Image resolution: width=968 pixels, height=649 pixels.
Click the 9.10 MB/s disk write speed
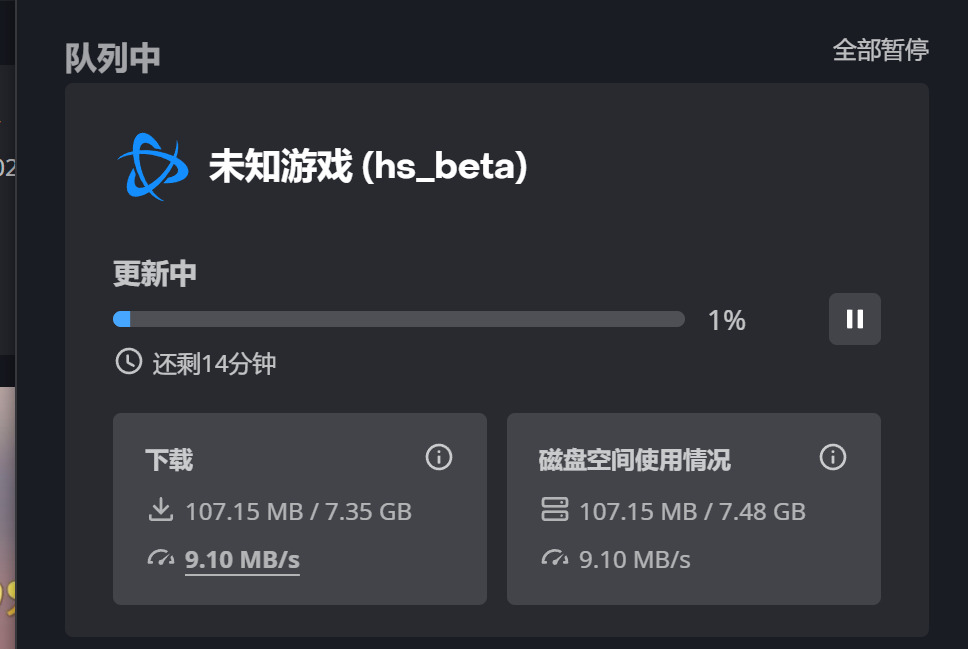tap(635, 560)
